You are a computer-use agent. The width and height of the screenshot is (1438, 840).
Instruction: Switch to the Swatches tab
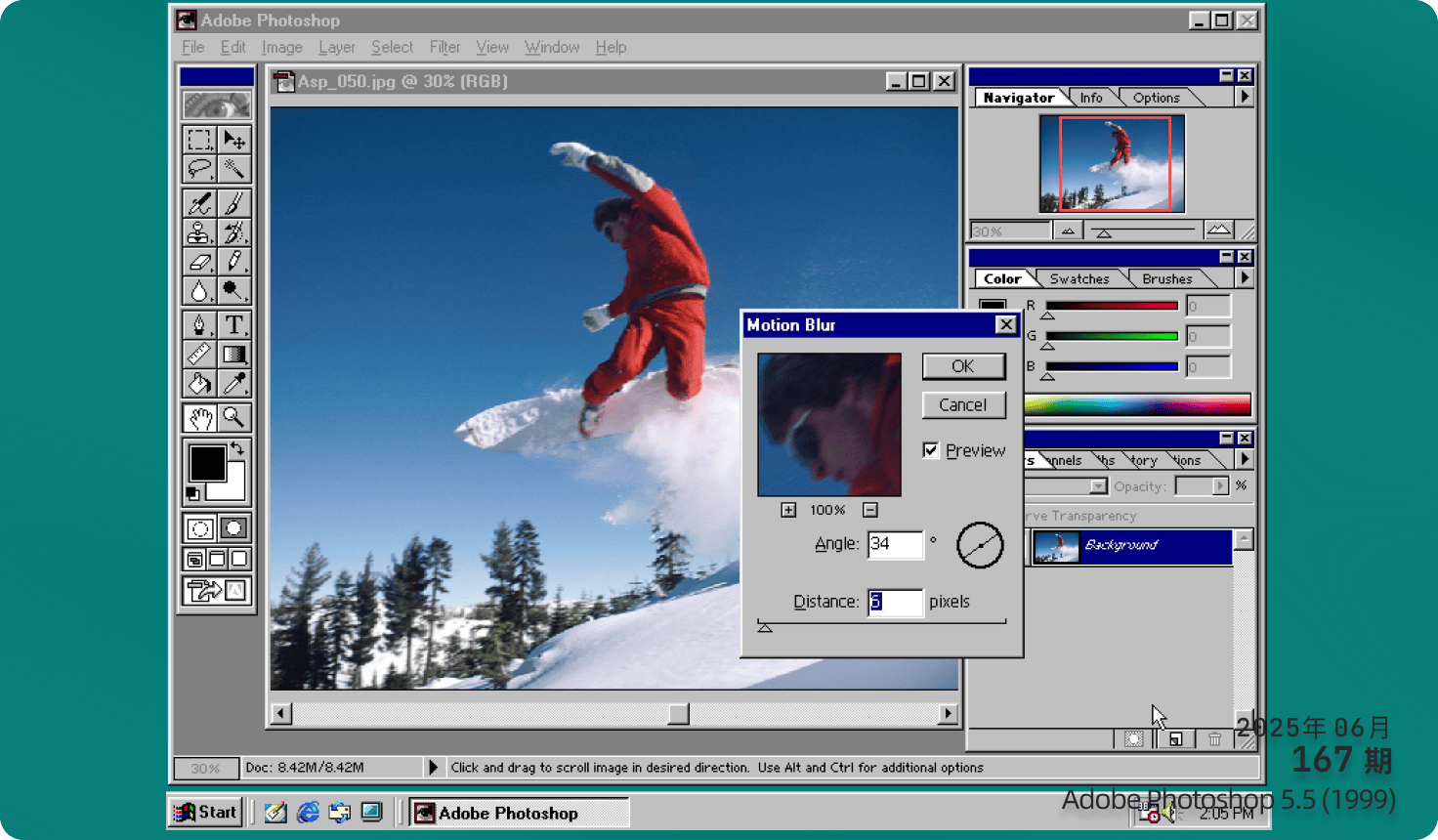(x=1079, y=279)
